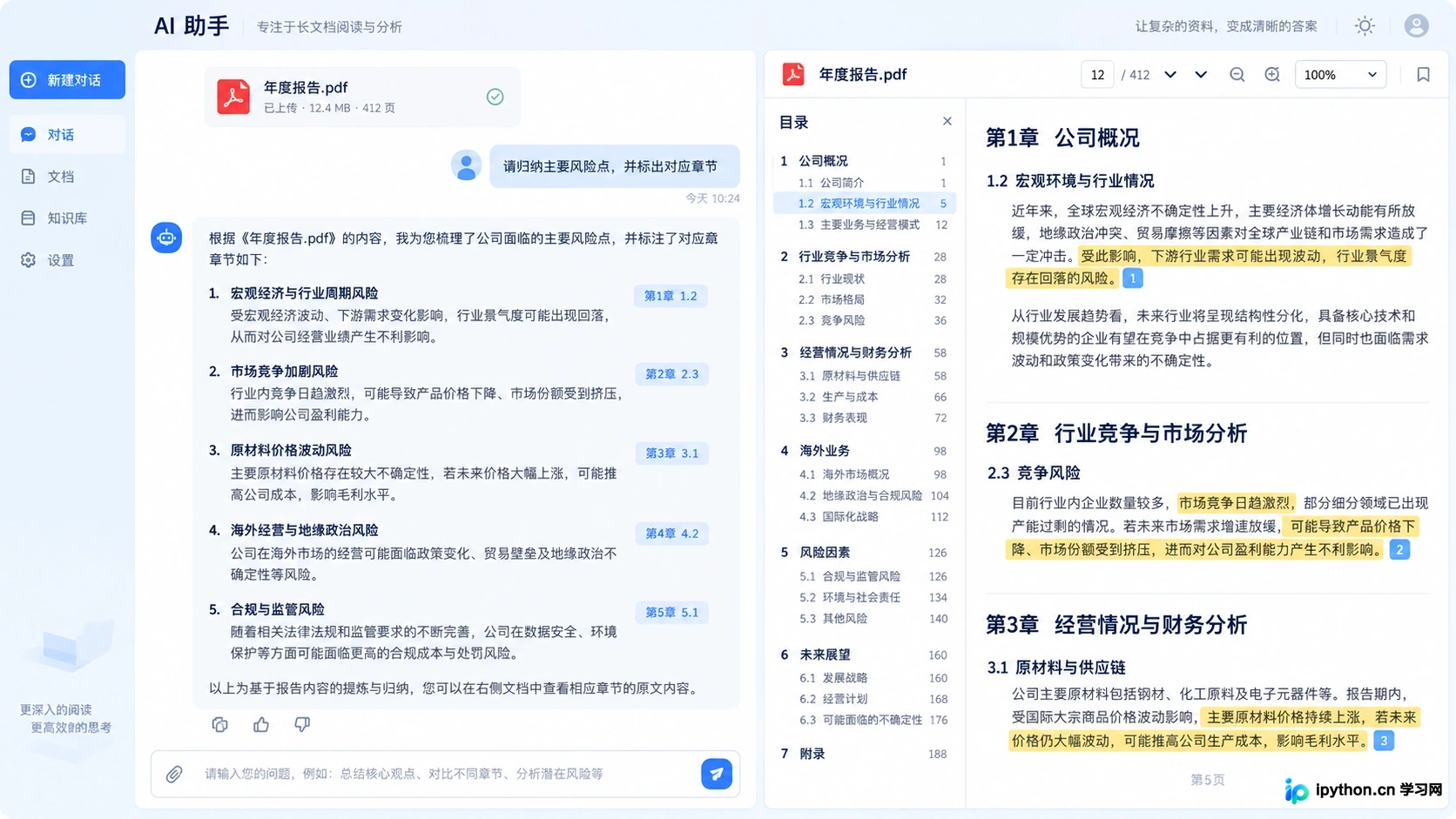Jump to the 第1章 1.2 citation chip
Image resolution: width=1456 pixels, height=819 pixels.
(x=671, y=296)
